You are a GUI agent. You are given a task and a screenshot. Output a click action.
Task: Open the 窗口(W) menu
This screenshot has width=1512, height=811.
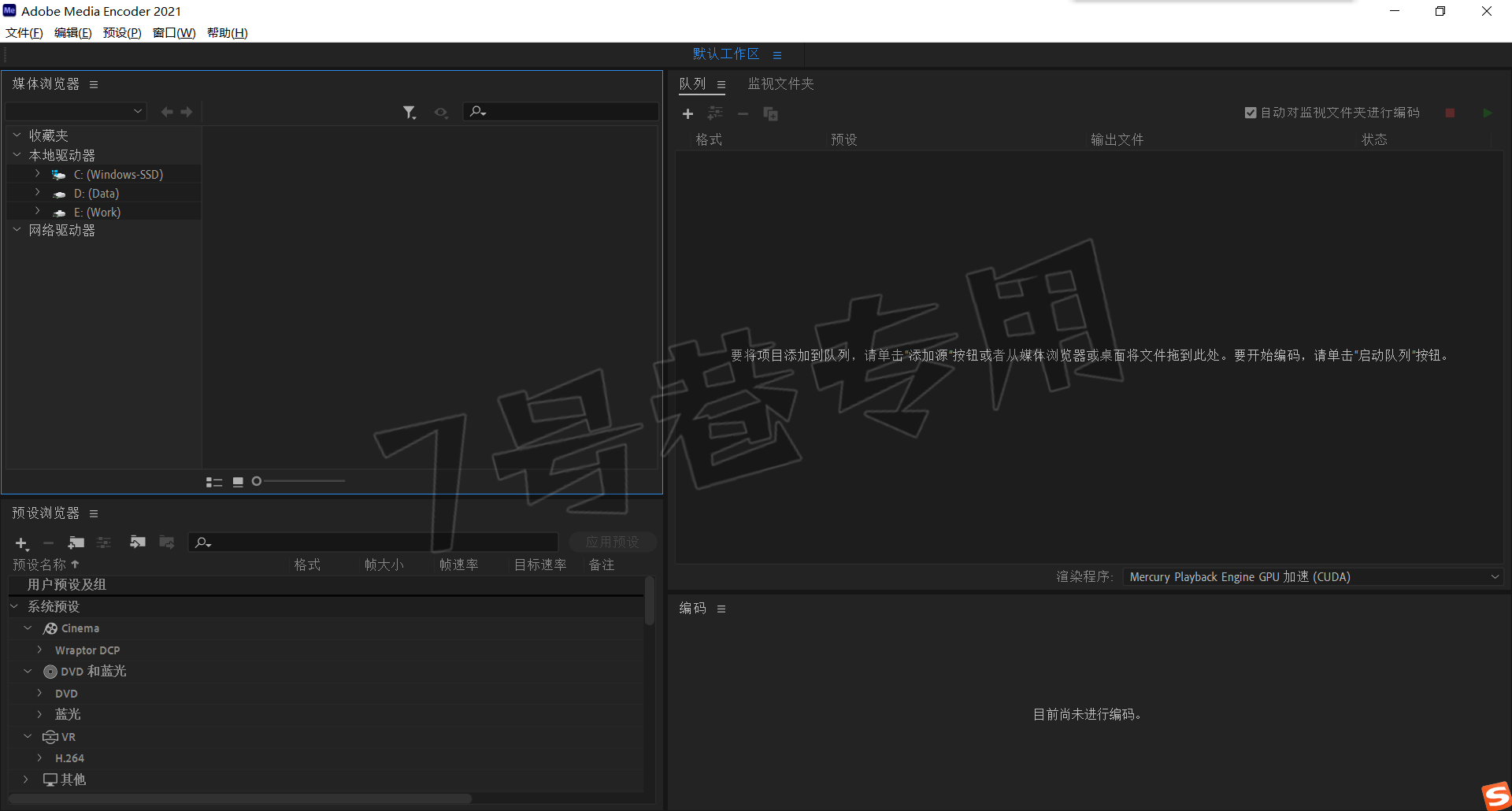tap(174, 33)
